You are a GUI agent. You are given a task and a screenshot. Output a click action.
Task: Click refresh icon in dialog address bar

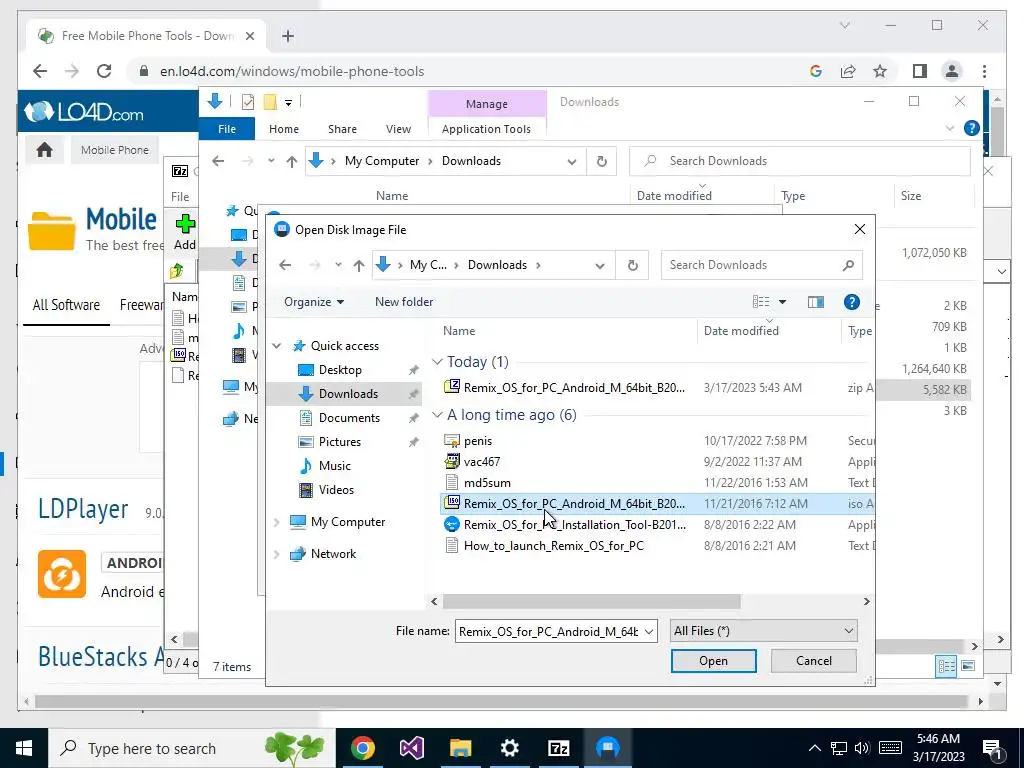632,265
